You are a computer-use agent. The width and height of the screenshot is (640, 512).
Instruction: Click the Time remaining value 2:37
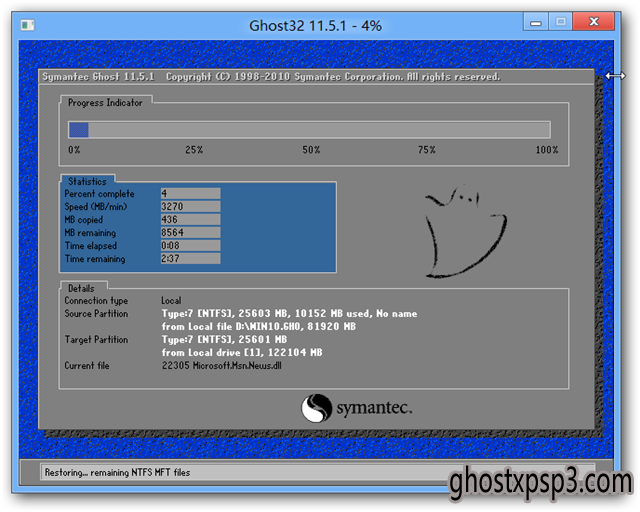pos(190,258)
